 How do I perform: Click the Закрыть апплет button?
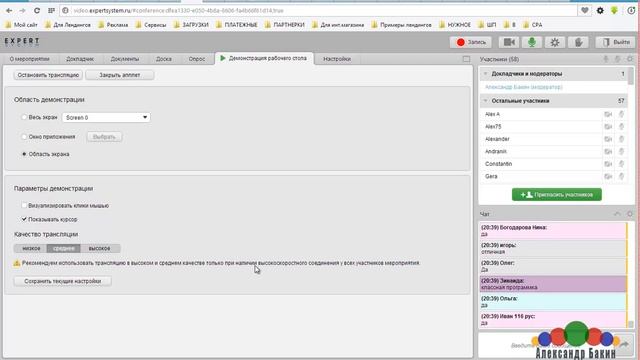click(120, 75)
